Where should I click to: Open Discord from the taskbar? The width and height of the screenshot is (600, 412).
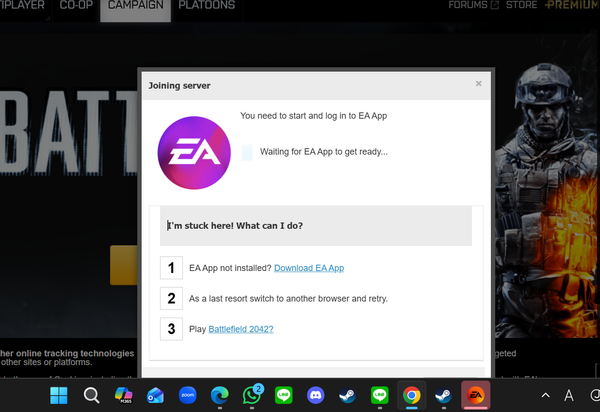(x=315, y=395)
